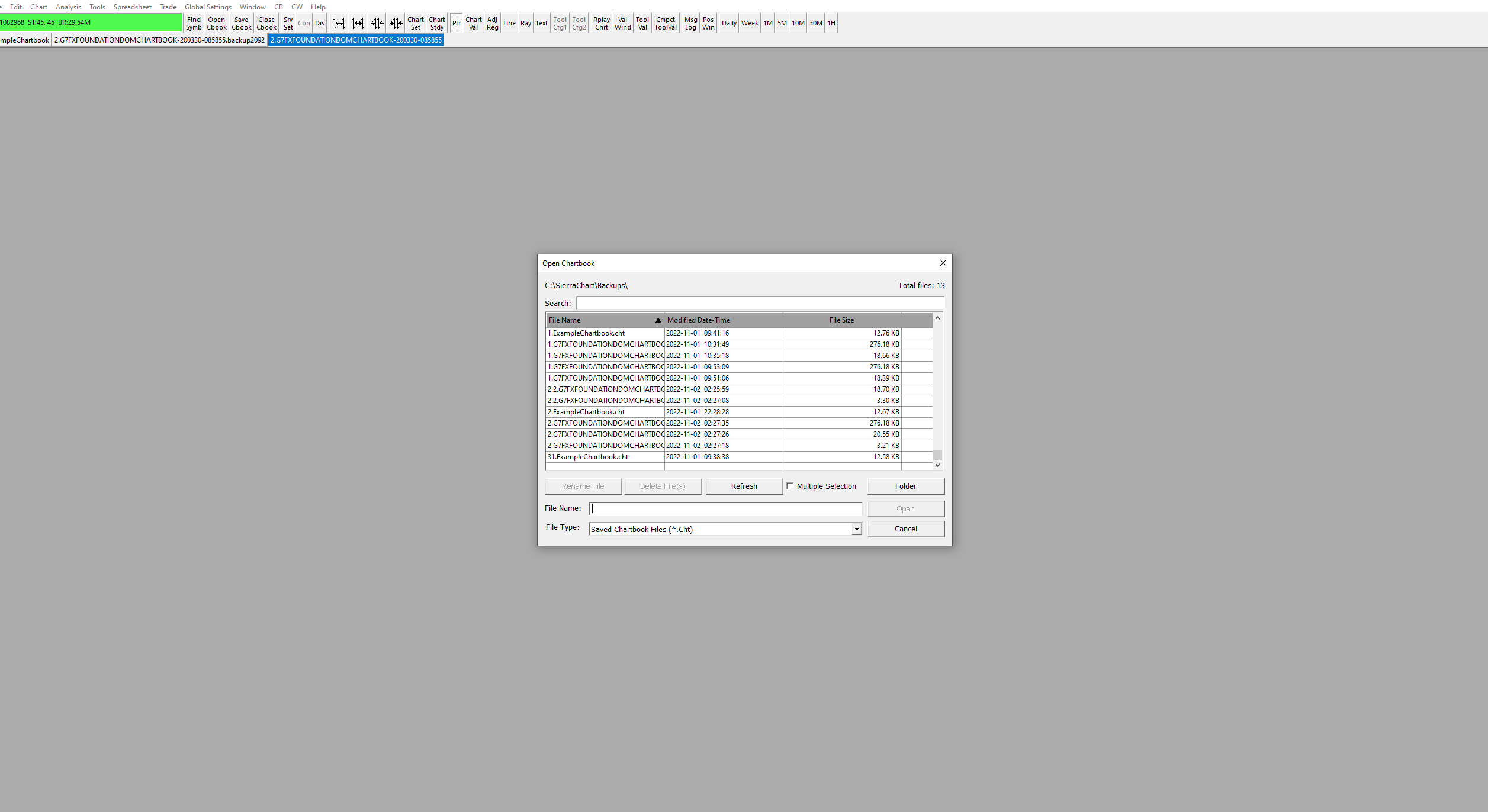Enable the Multiple Selection checkbox
This screenshot has width=1488, height=812.
790,486
